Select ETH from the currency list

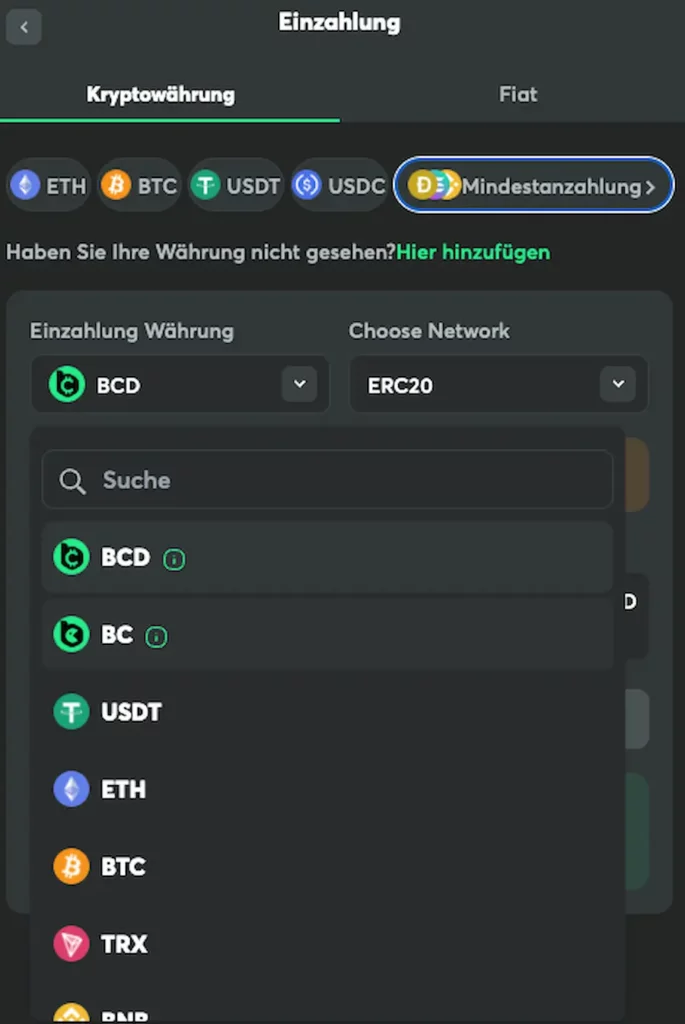tap(123, 790)
